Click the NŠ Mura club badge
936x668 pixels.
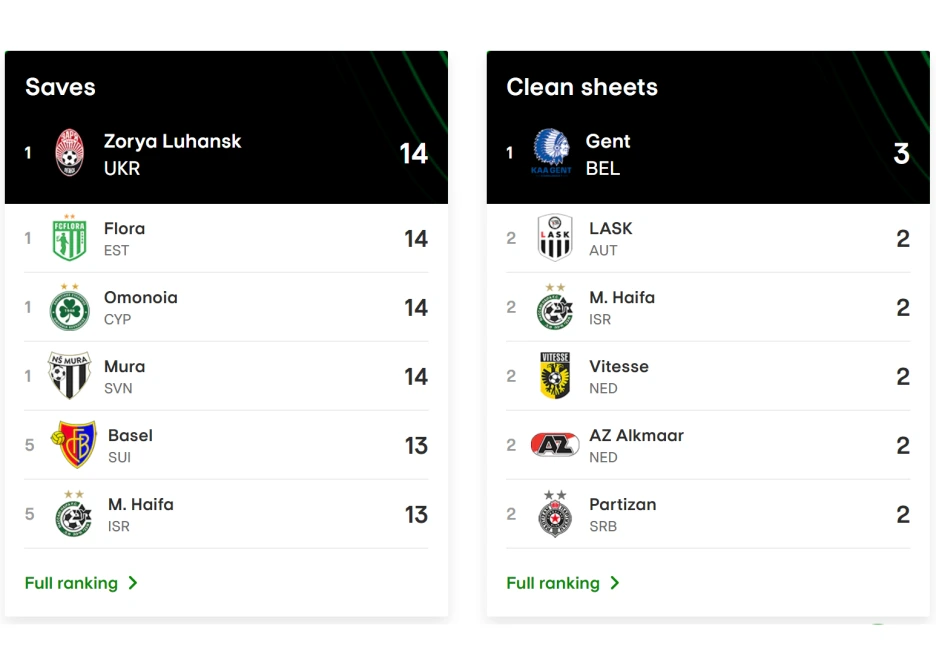pos(69,376)
